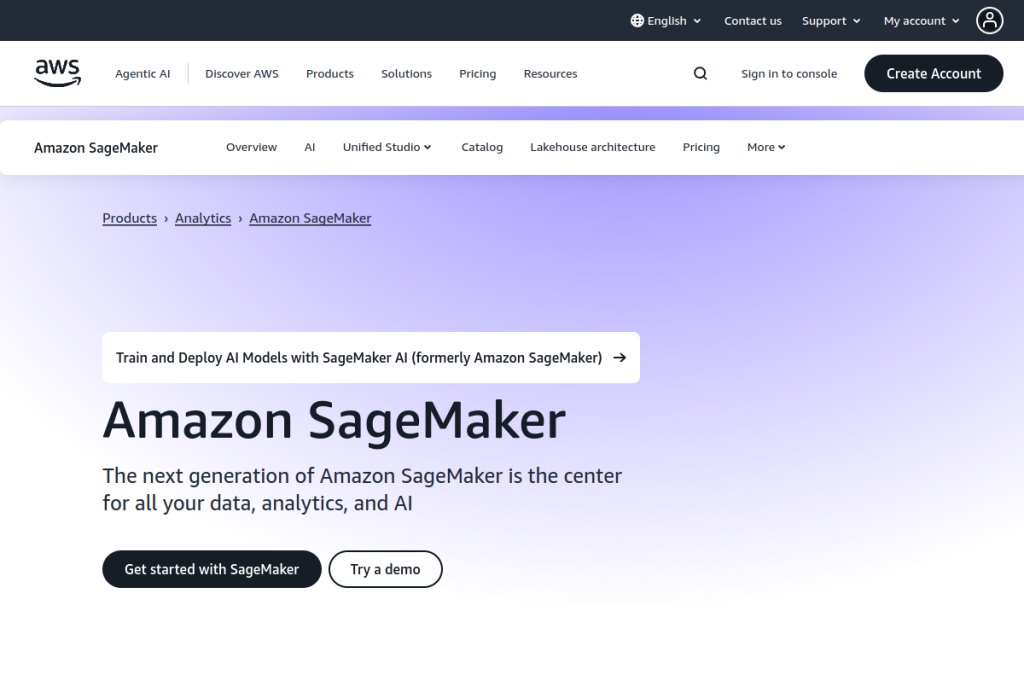Click the arrow icon in the SageMaker AI banner
This screenshot has width=1024, height=682.
pos(620,357)
